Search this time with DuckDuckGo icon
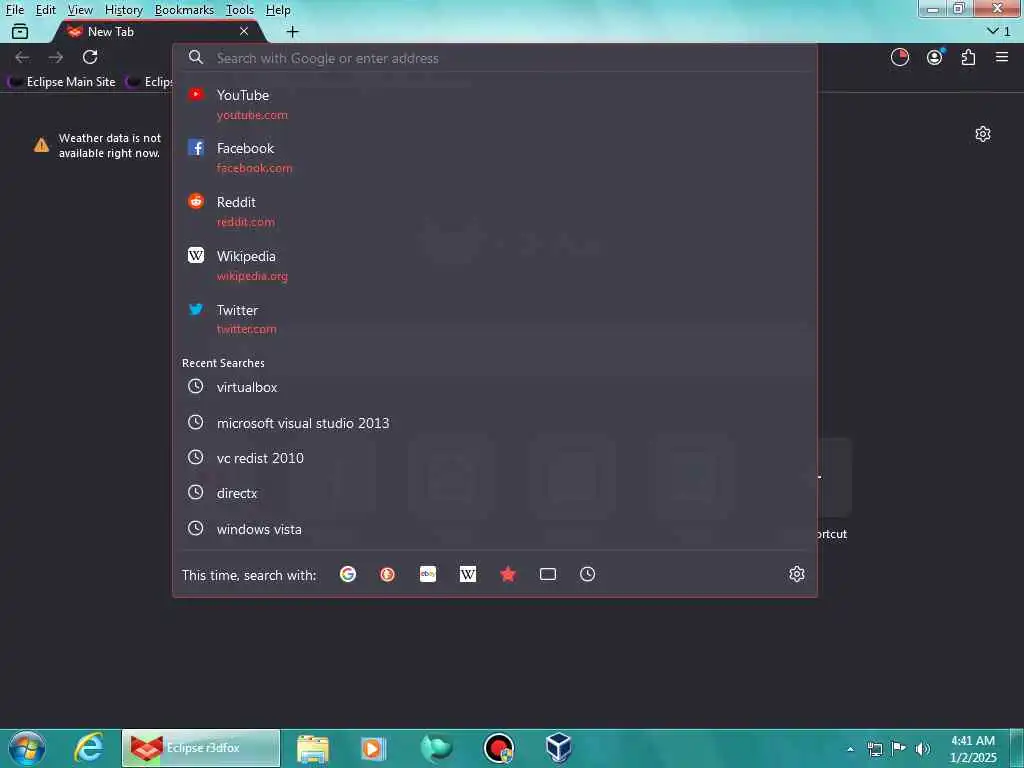 pos(388,574)
